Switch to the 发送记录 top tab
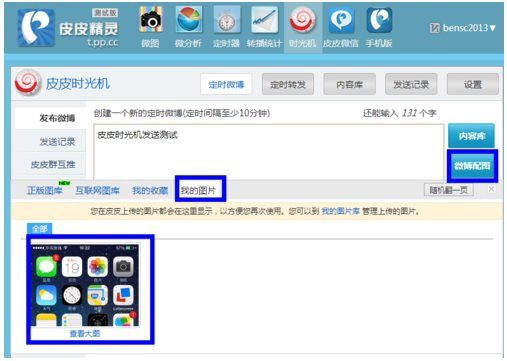The width and height of the screenshot is (507, 361). point(411,85)
